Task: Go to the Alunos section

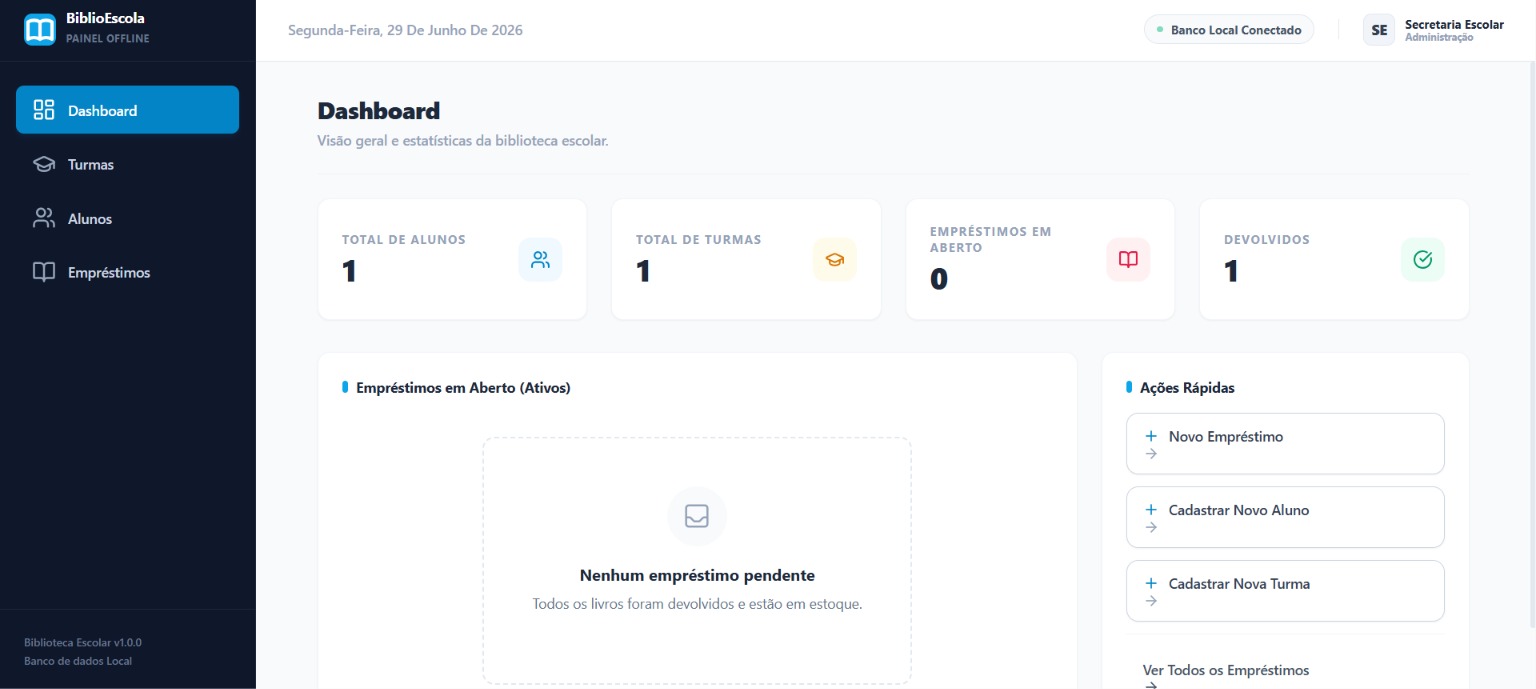Action: (x=128, y=218)
